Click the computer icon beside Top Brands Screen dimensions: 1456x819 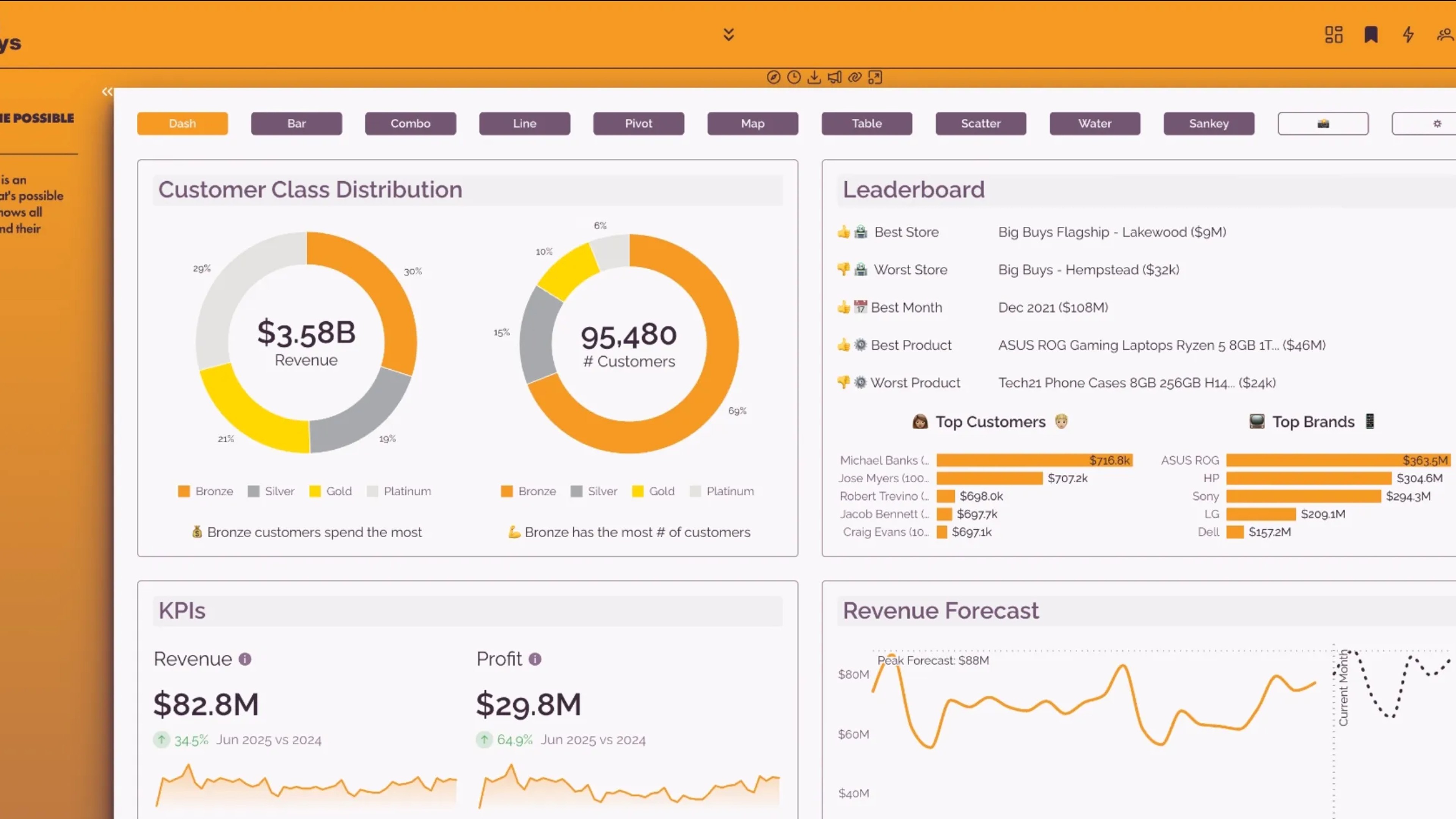tap(1257, 422)
